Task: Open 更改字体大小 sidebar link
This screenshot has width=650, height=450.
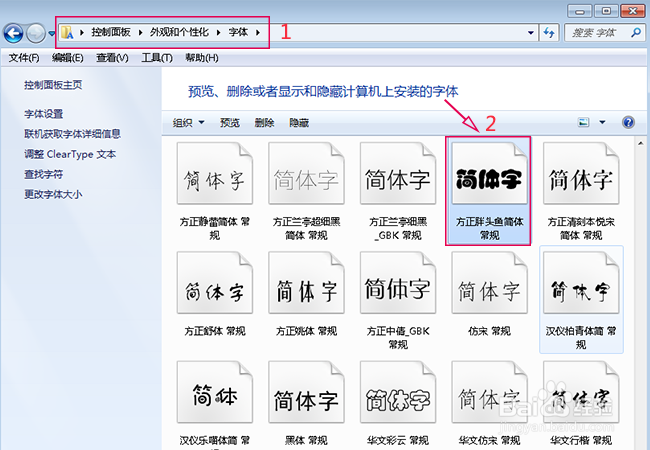Action: coord(53,194)
